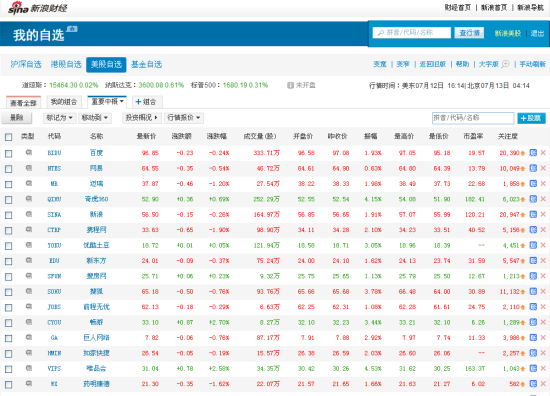Viewport: 550px width, 396px height.
Task: Expand the 投资概况 menu
Action: pyautogui.click(x=142, y=118)
